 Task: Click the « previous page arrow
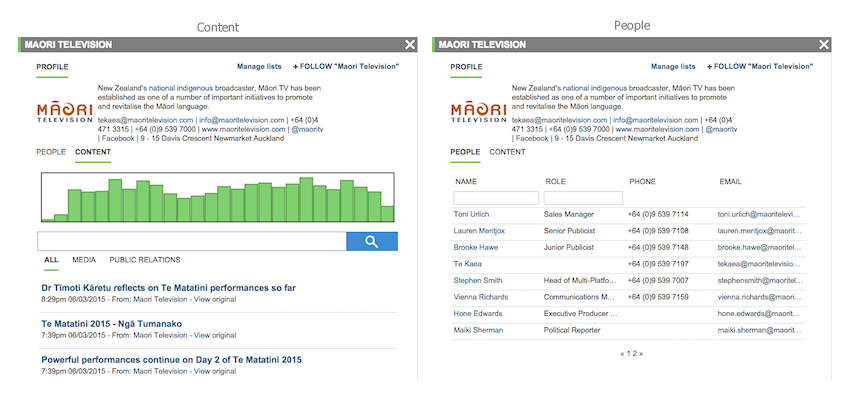point(622,354)
